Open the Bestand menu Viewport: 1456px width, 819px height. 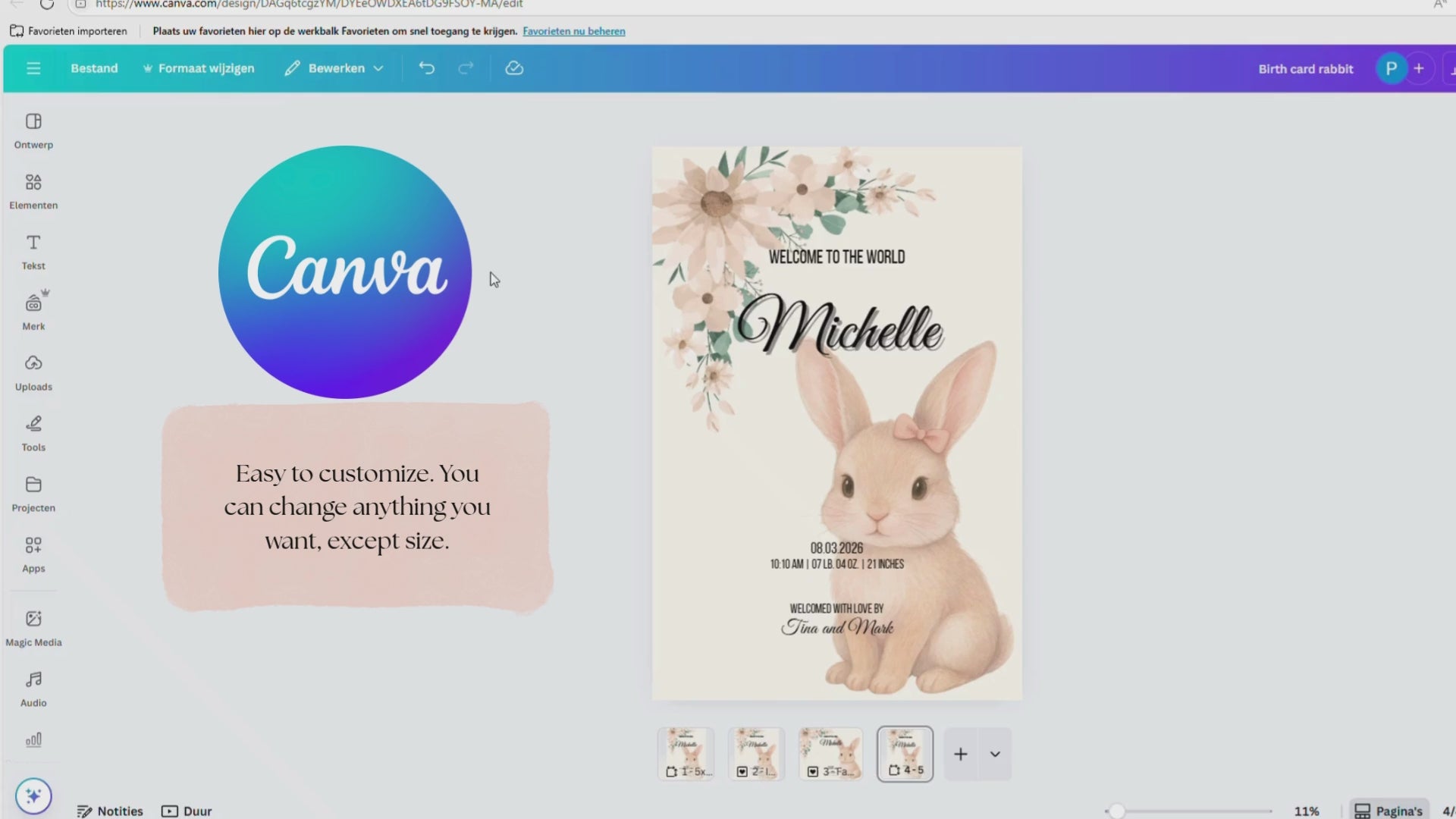(x=94, y=68)
